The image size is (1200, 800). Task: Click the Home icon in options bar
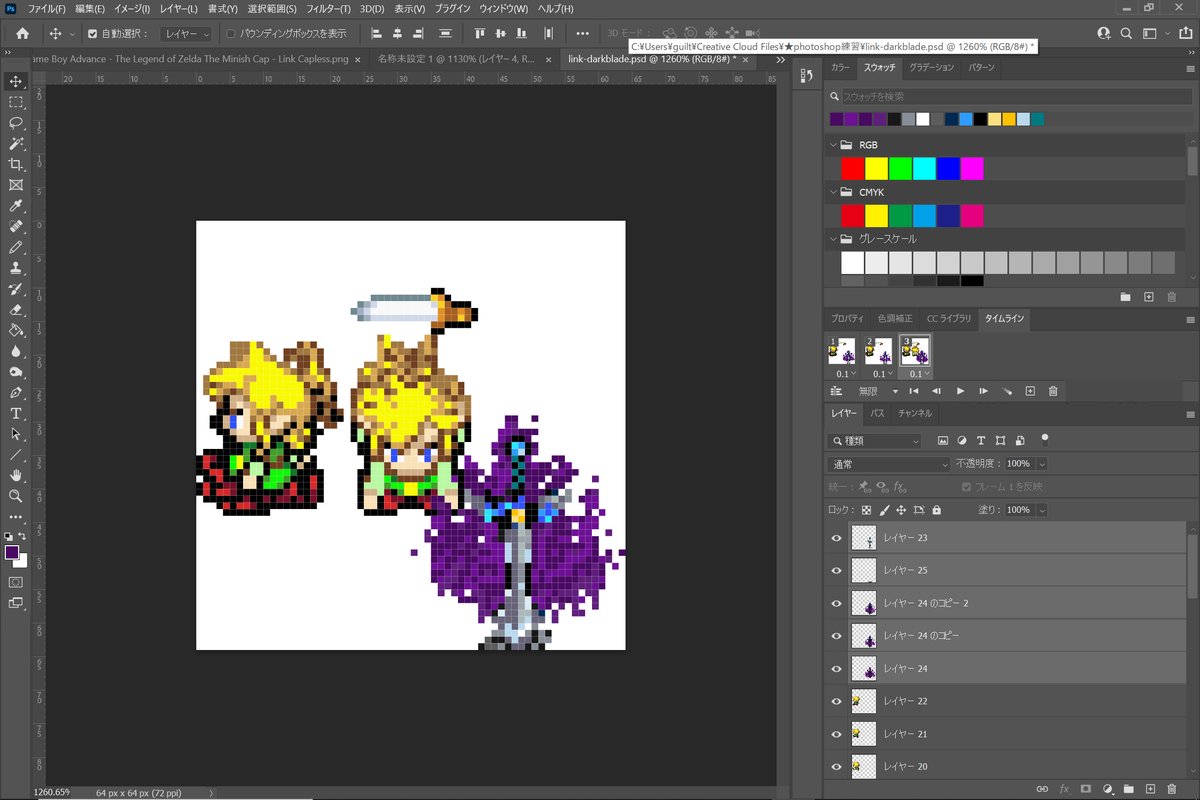click(x=22, y=33)
